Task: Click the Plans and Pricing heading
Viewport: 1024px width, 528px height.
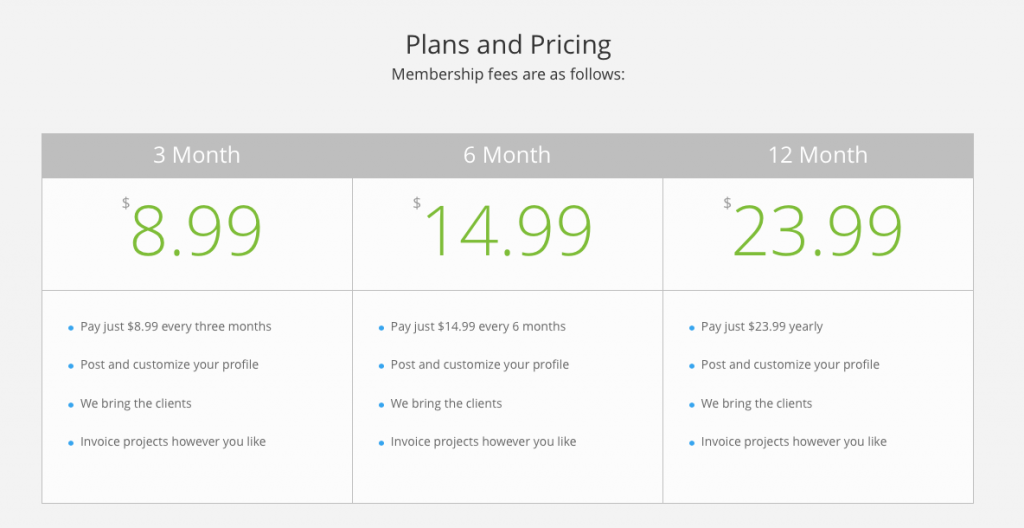Action: pos(508,45)
